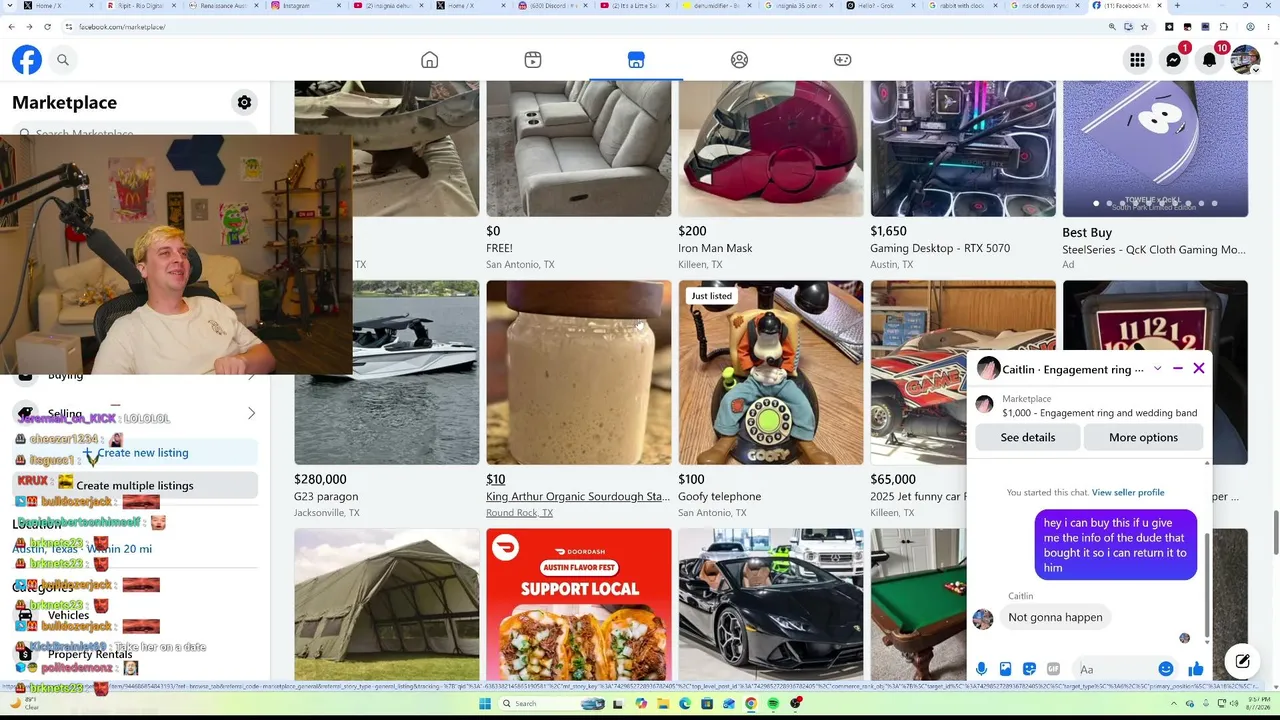1280x720 pixels.
Task: Send a voice clip with microphone icon
Action: click(981, 669)
